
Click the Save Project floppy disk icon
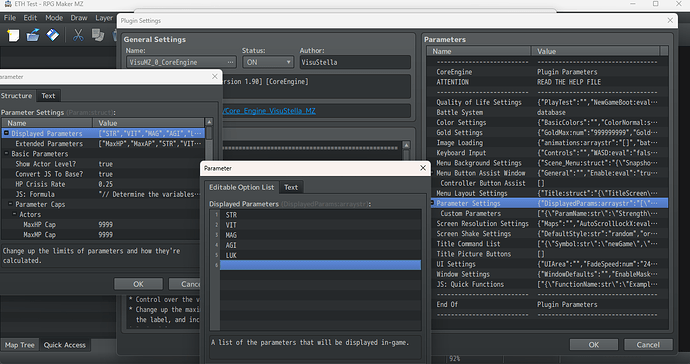pyautogui.click(x=52, y=35)
